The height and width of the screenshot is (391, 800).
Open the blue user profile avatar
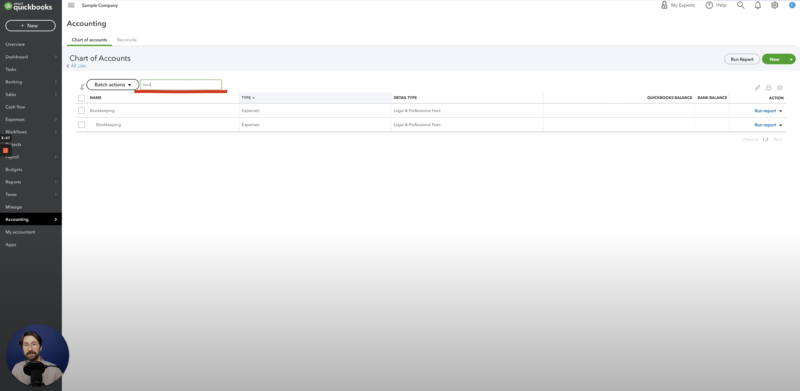[792, 5]
